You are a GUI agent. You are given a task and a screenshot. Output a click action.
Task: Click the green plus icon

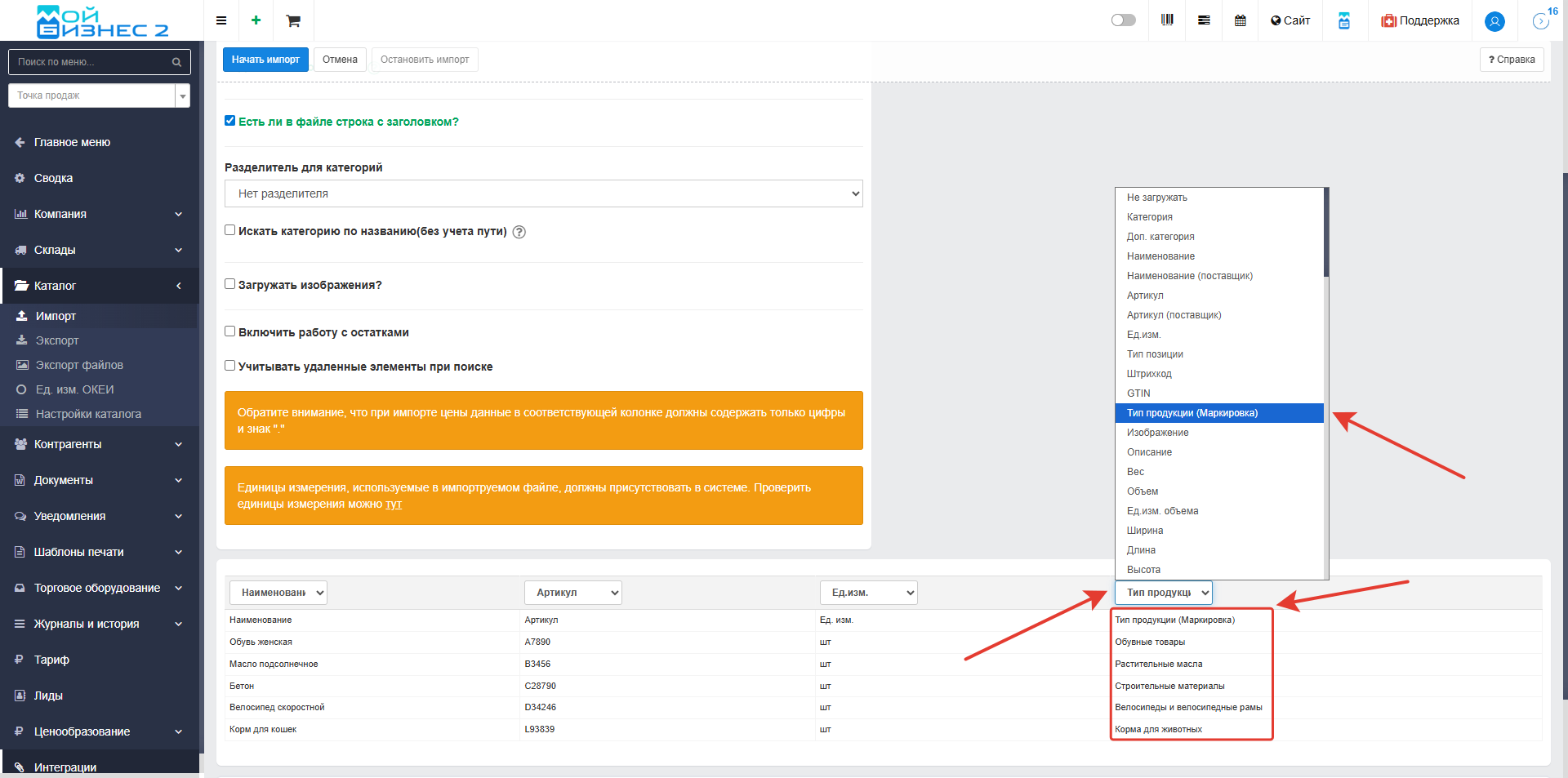point(256,20)
